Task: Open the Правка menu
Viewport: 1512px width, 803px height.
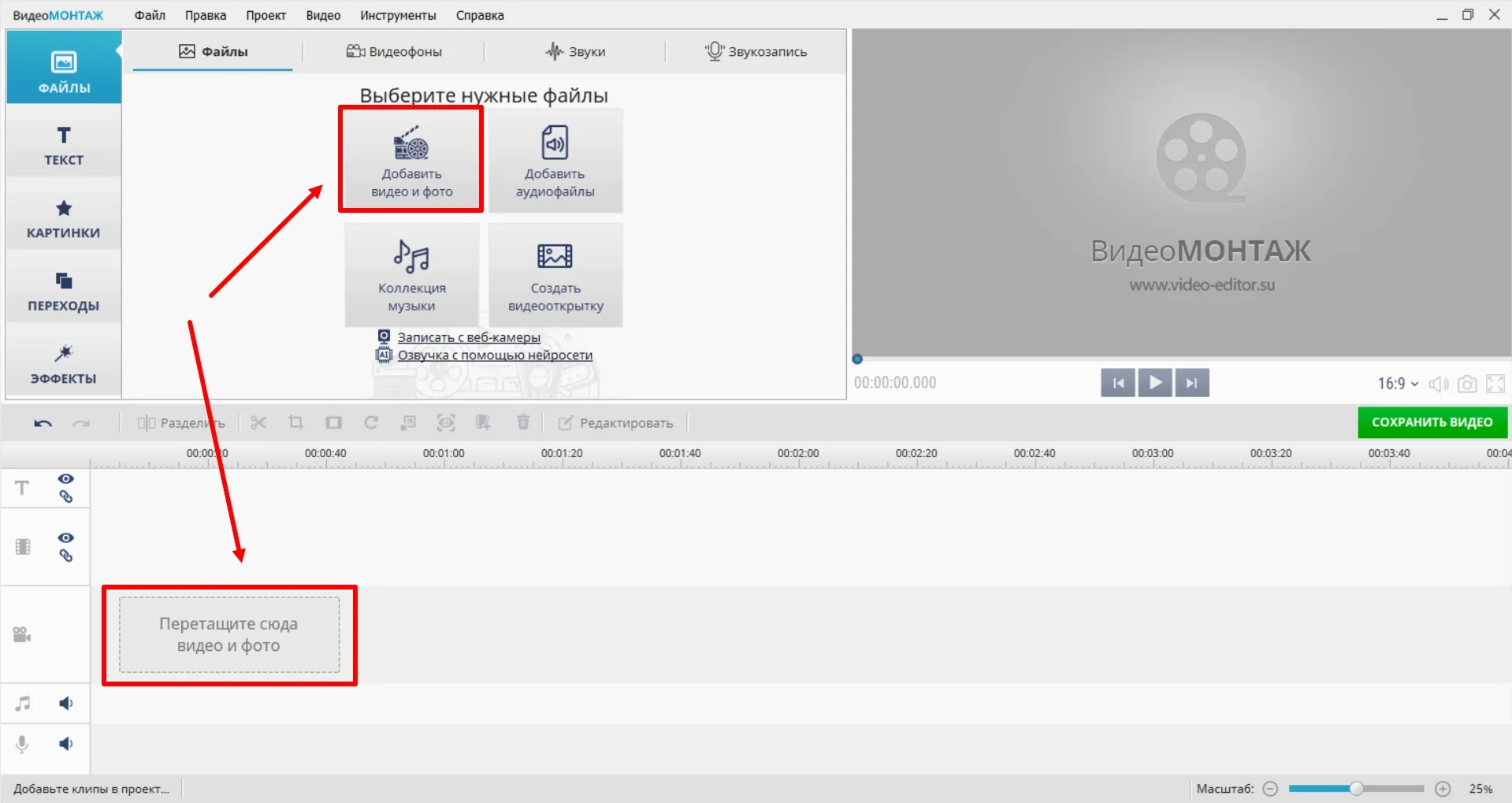Action: [206, 15]
